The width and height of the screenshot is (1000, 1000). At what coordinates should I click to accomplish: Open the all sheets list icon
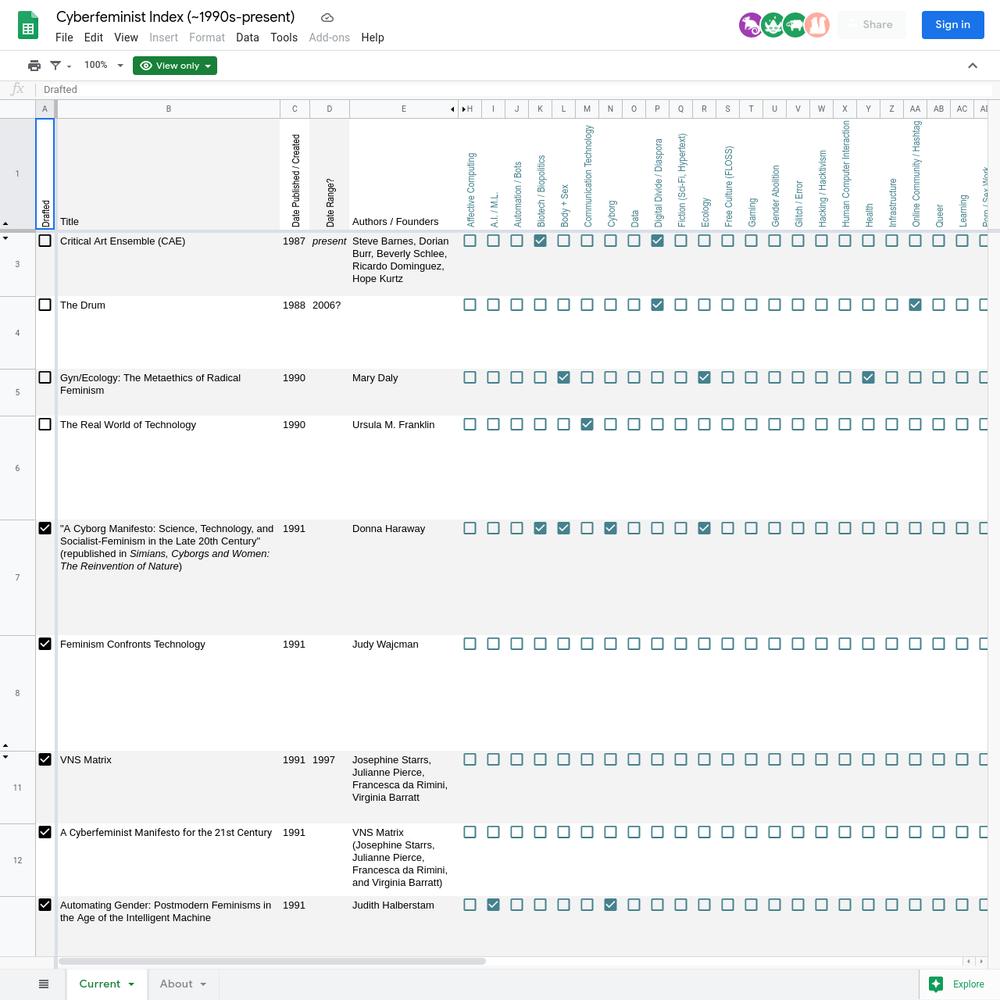tap(43, 984)
